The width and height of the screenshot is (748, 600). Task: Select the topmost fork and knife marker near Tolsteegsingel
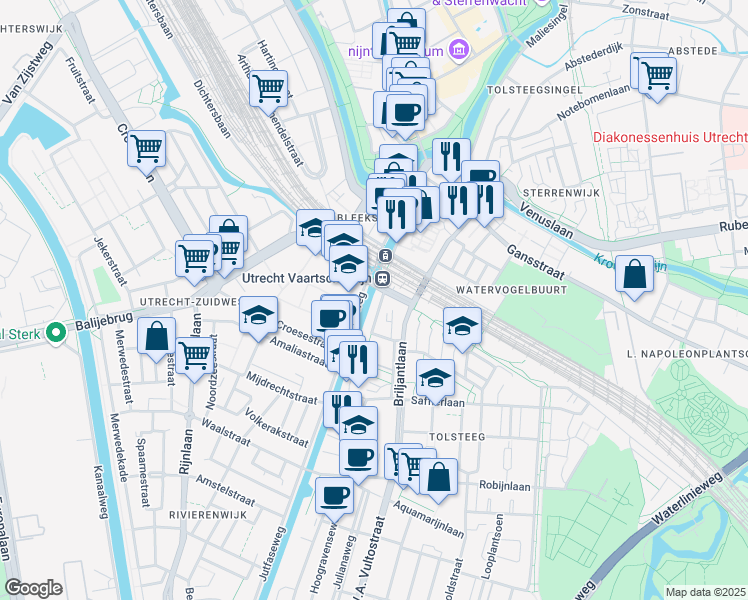click(x=451, y=157)
